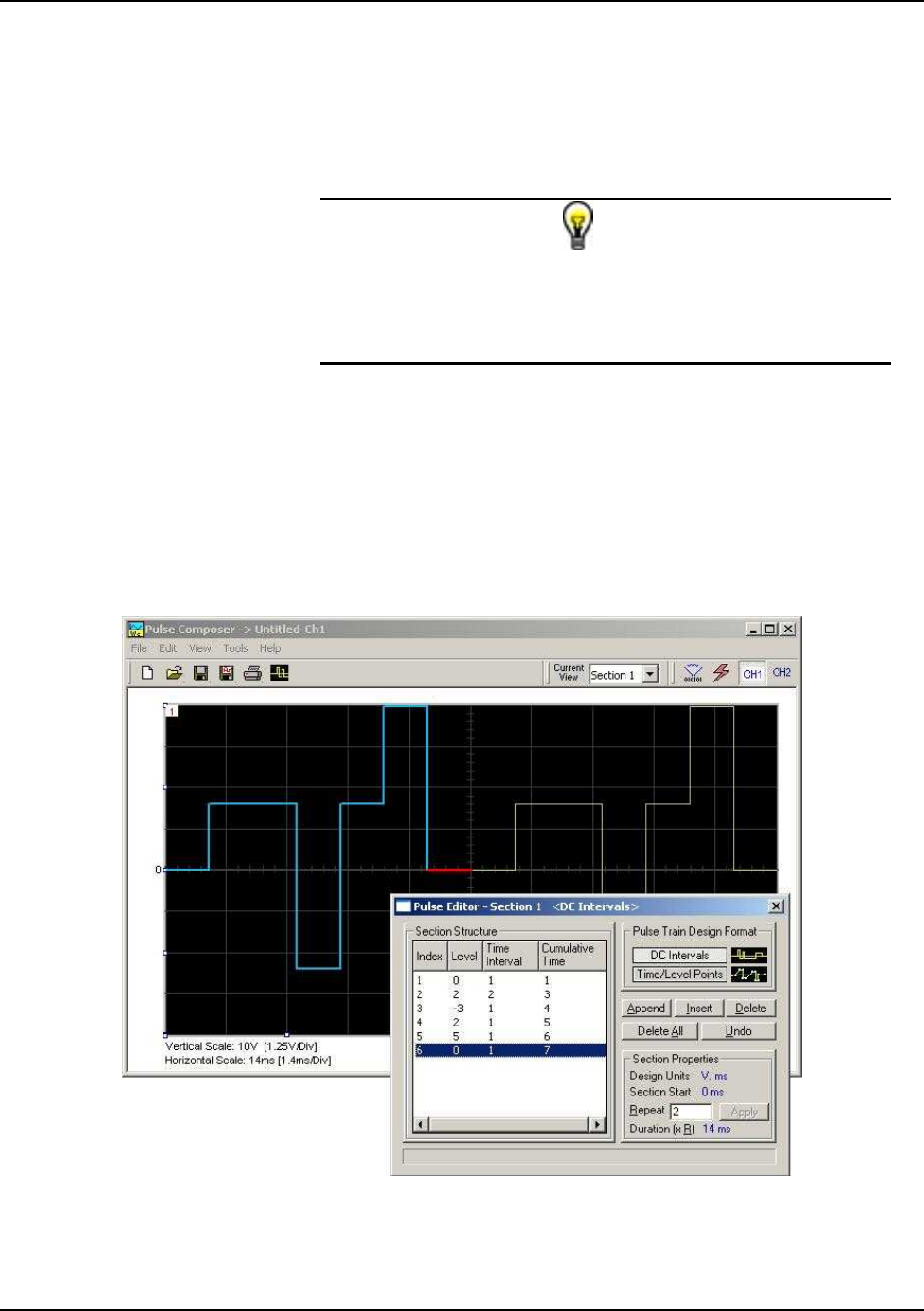Viewport: 924px width, 1311px height.
Task: Click the '0 ms' Section Start value
Action: [x=712, y=1093]
